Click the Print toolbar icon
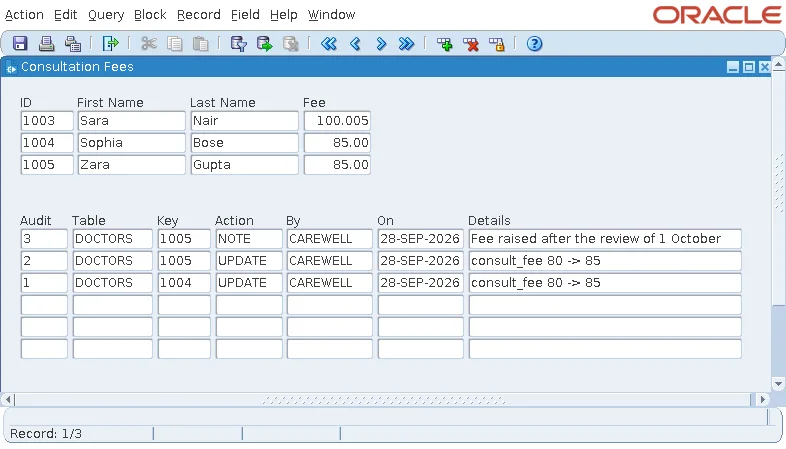 click(47, 44)
